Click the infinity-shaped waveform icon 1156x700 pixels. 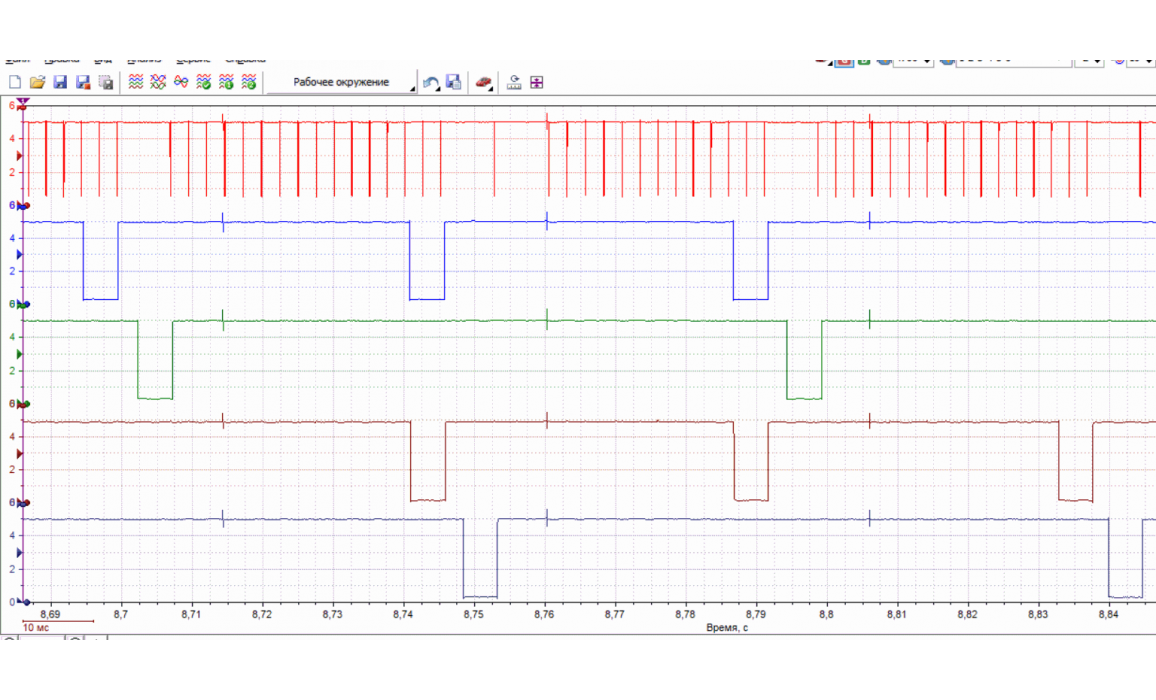[181, 82]
